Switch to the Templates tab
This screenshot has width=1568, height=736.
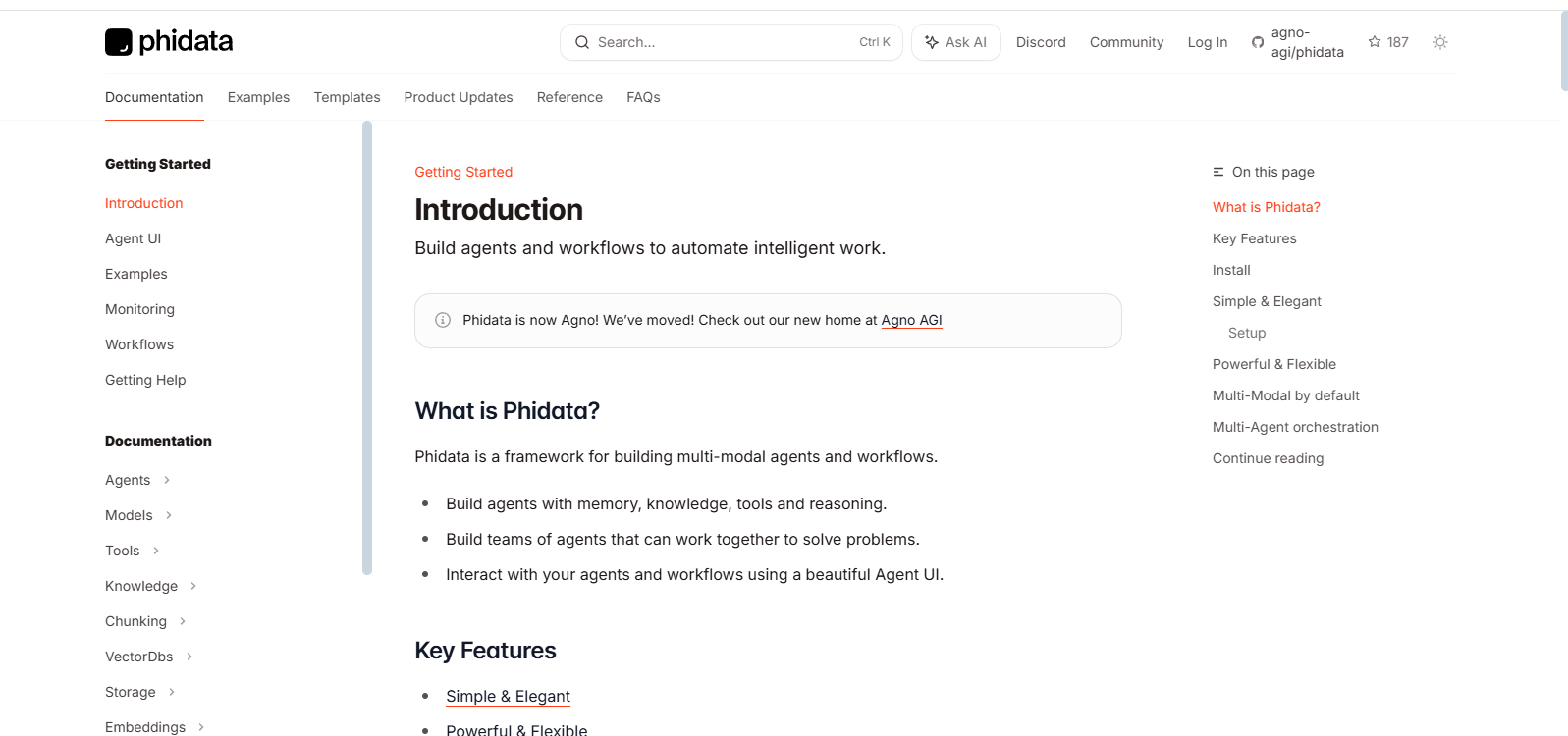pyautogui.click(x=347, y=97)
